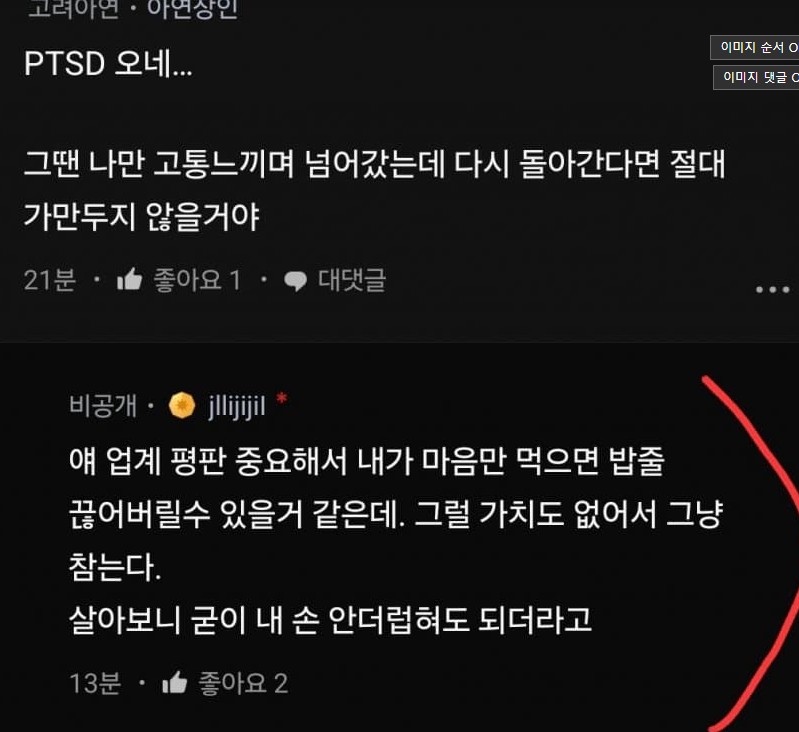The height and width of the screenshot is (732, 799).
Task: Open the 아연상인 author profile
Action: (192, 9)
